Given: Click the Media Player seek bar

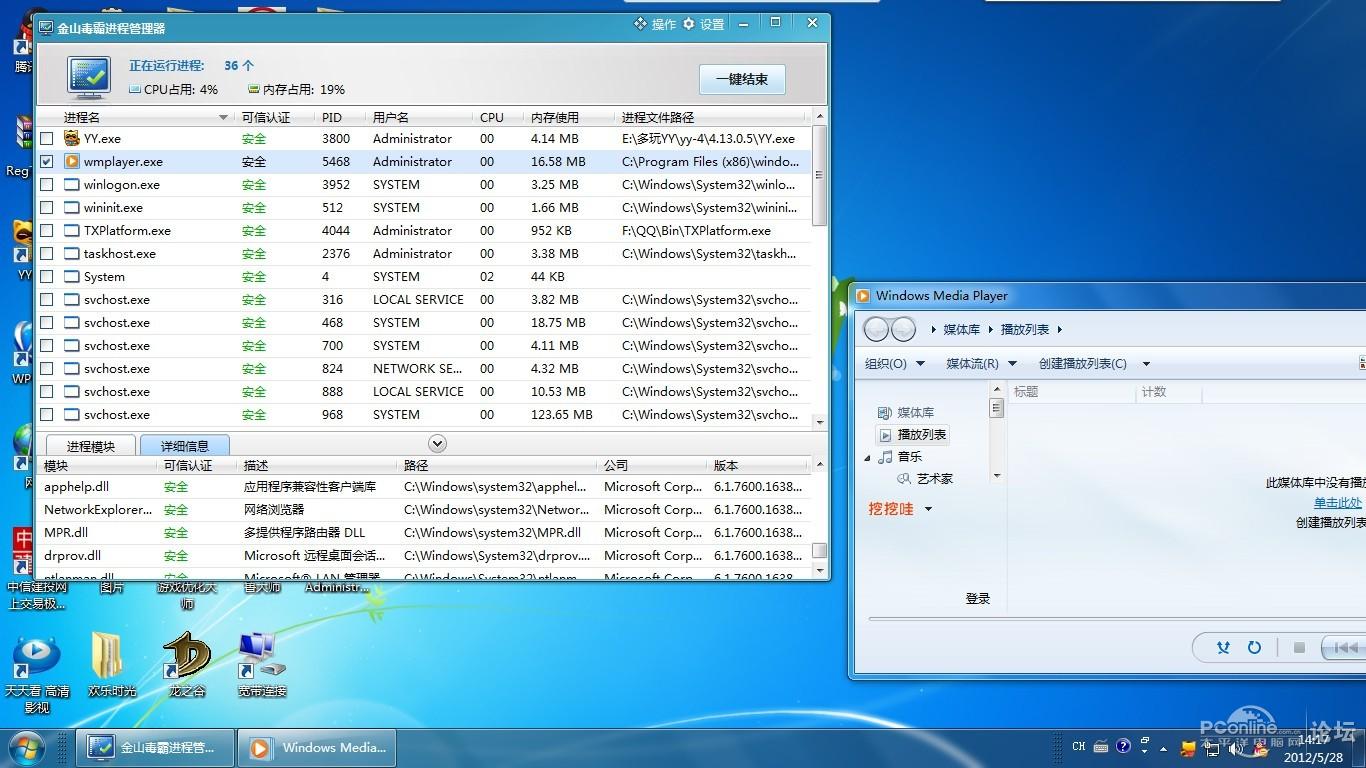Looking at the screenshot, I should [1117, 620].
